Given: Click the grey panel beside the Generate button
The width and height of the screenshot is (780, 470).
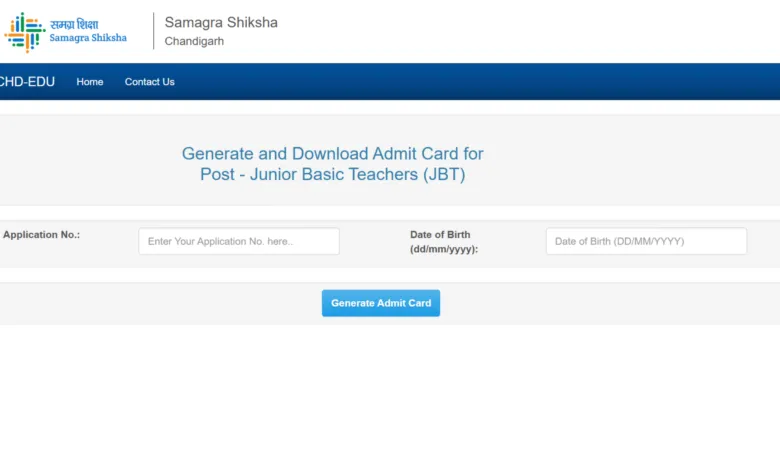Looking at the screenshot, I should (600, 303).
